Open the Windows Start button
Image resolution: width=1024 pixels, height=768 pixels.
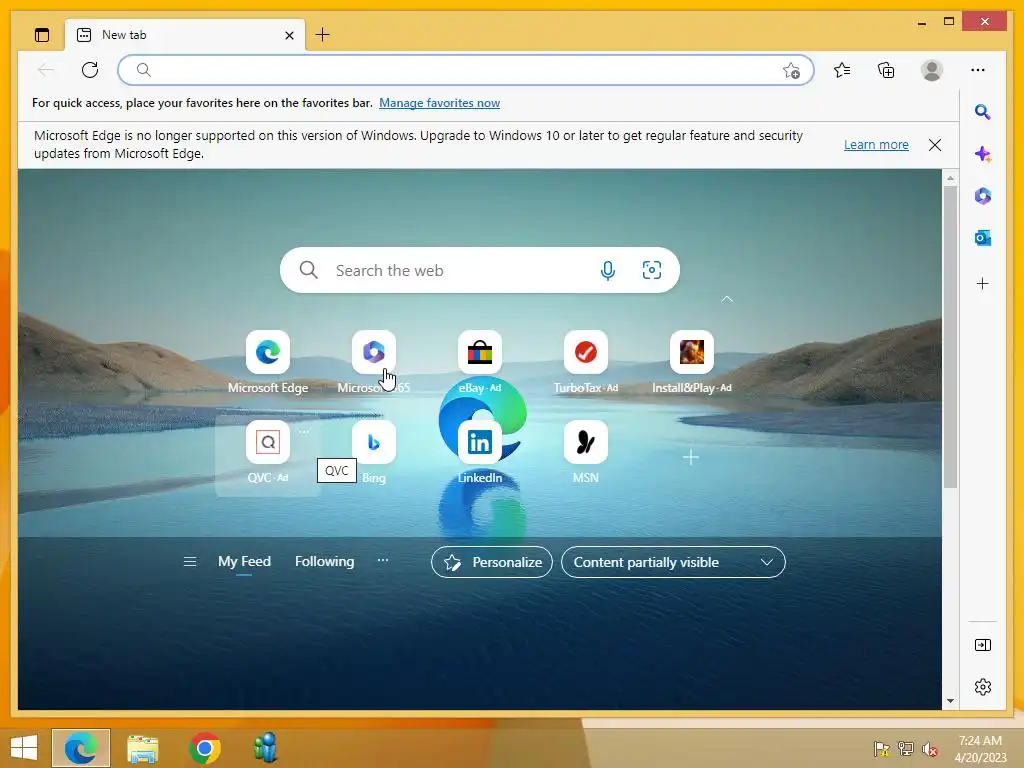tap(24, 748)
